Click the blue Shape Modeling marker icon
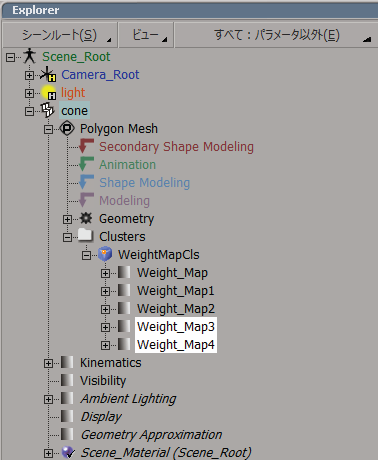 [86, 182]
